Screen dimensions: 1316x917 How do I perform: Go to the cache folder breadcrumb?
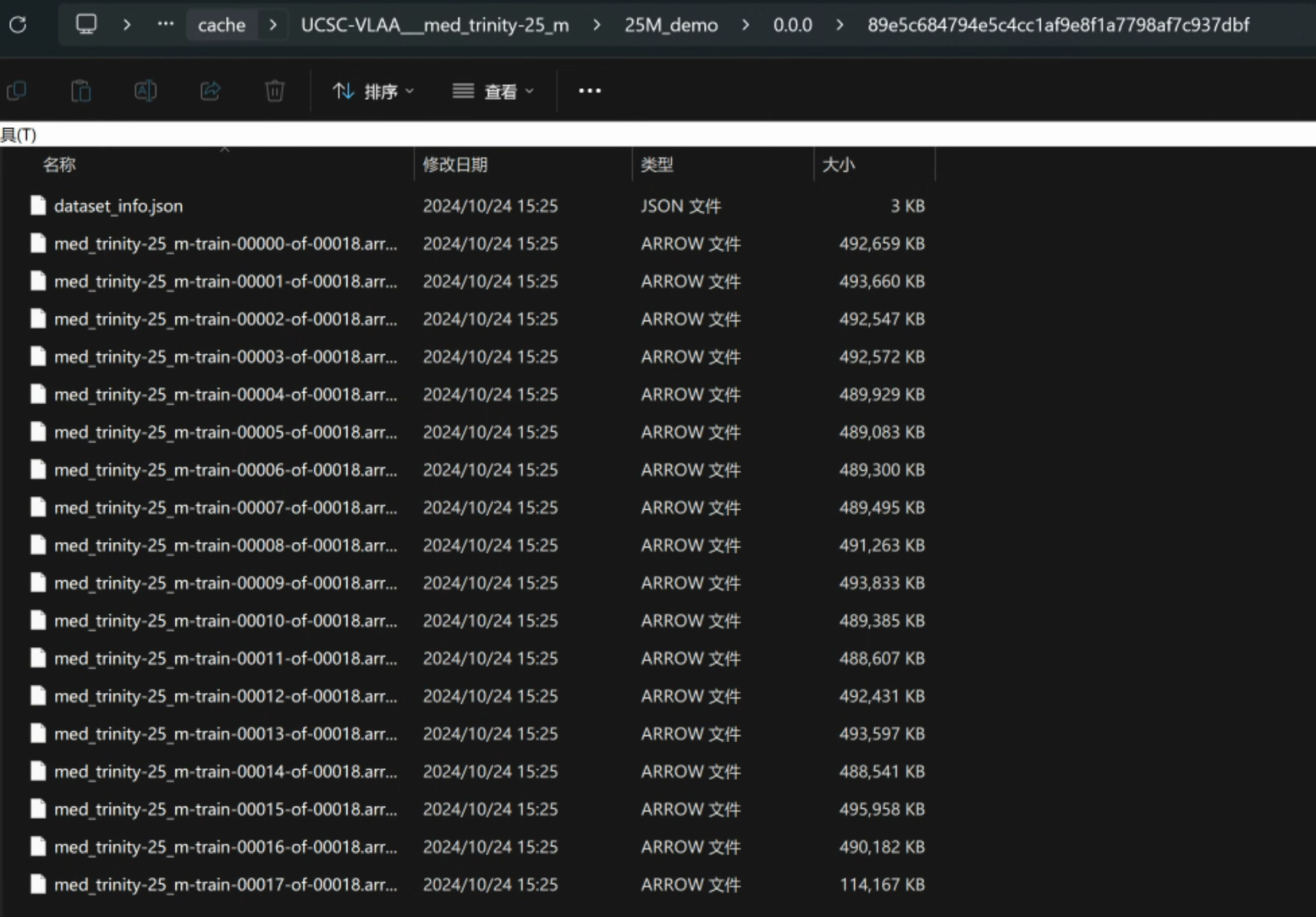coord(222,25)
